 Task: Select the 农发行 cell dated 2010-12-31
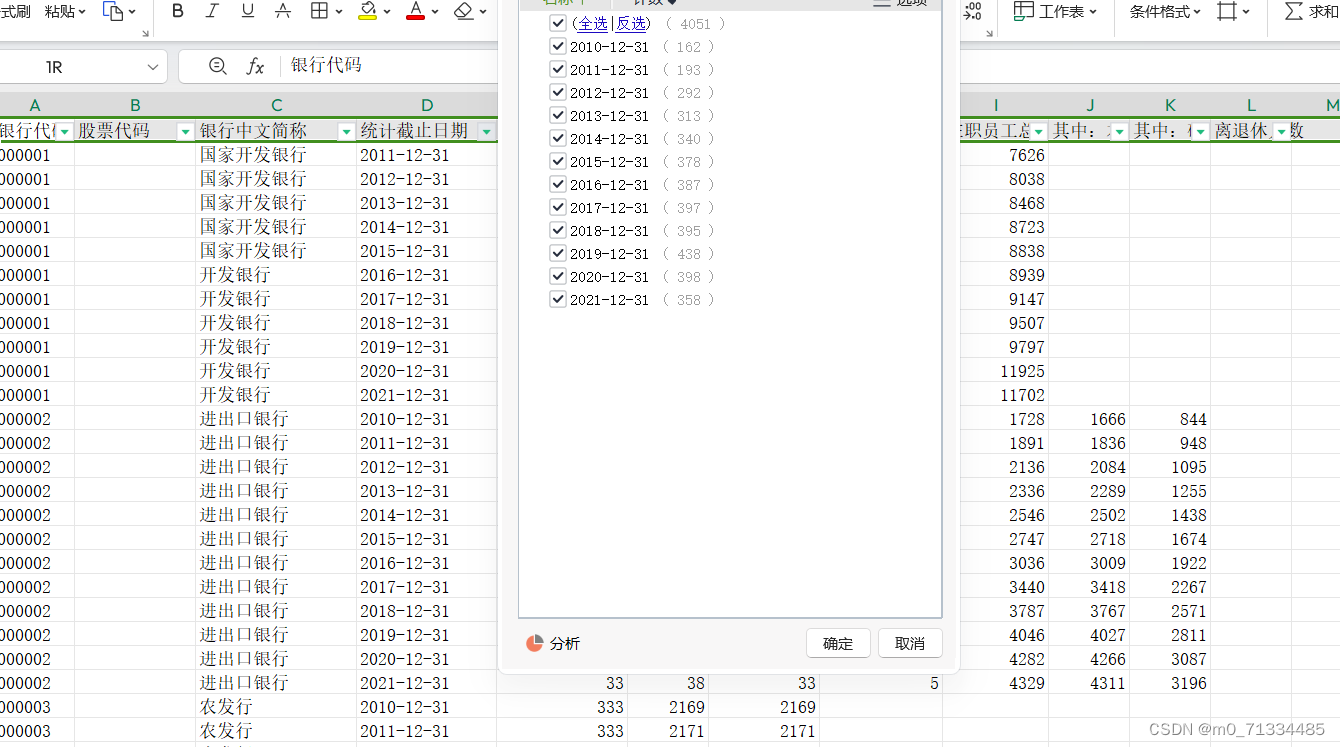(276, 707)
